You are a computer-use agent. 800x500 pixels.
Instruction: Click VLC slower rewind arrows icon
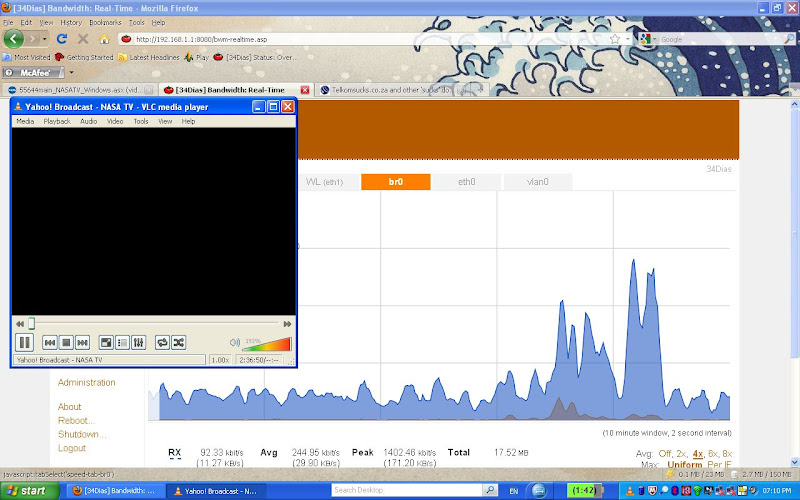click(20, 324)
